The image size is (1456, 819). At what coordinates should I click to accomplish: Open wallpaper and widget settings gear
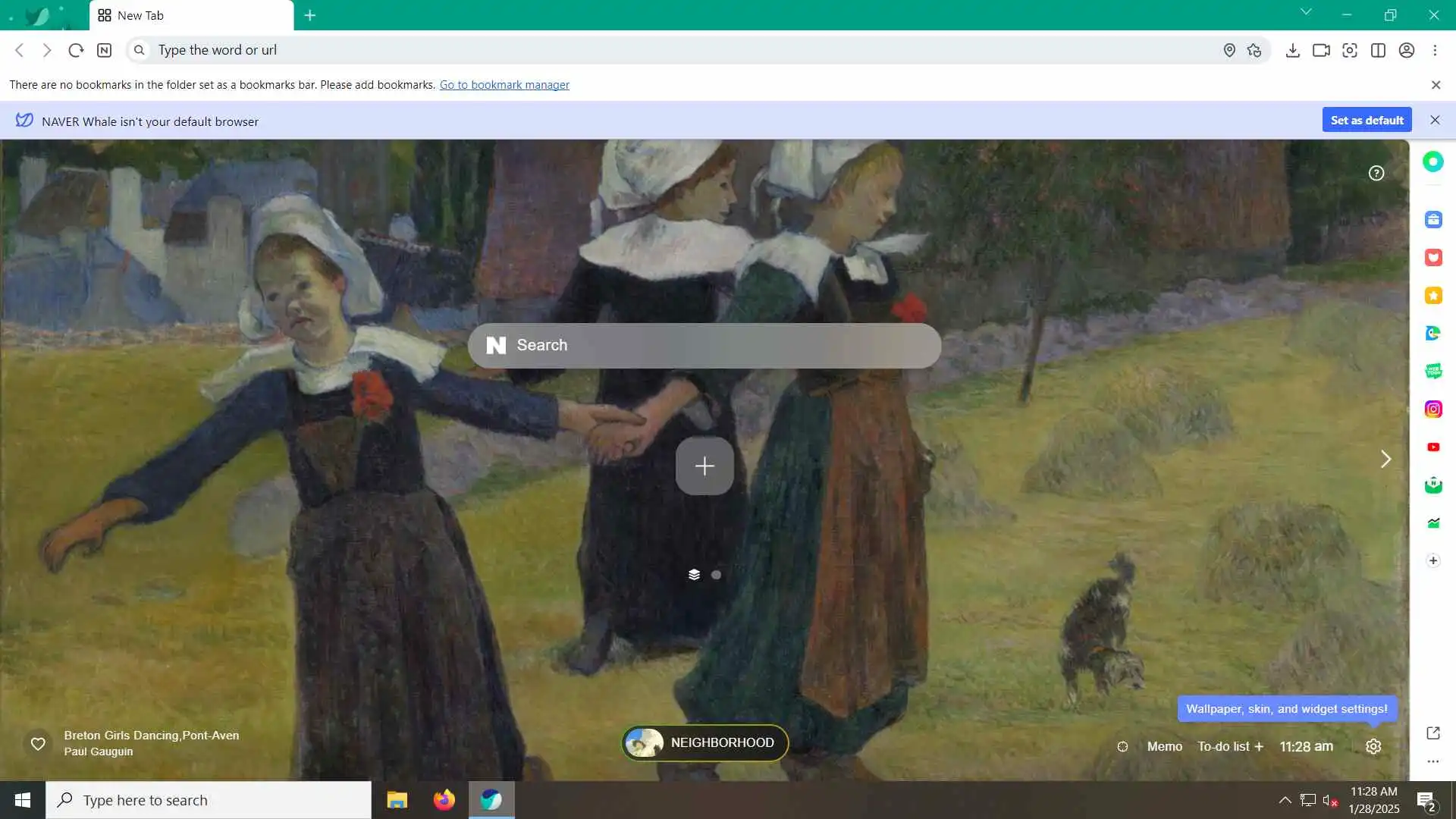click(x=1373, y=746)
